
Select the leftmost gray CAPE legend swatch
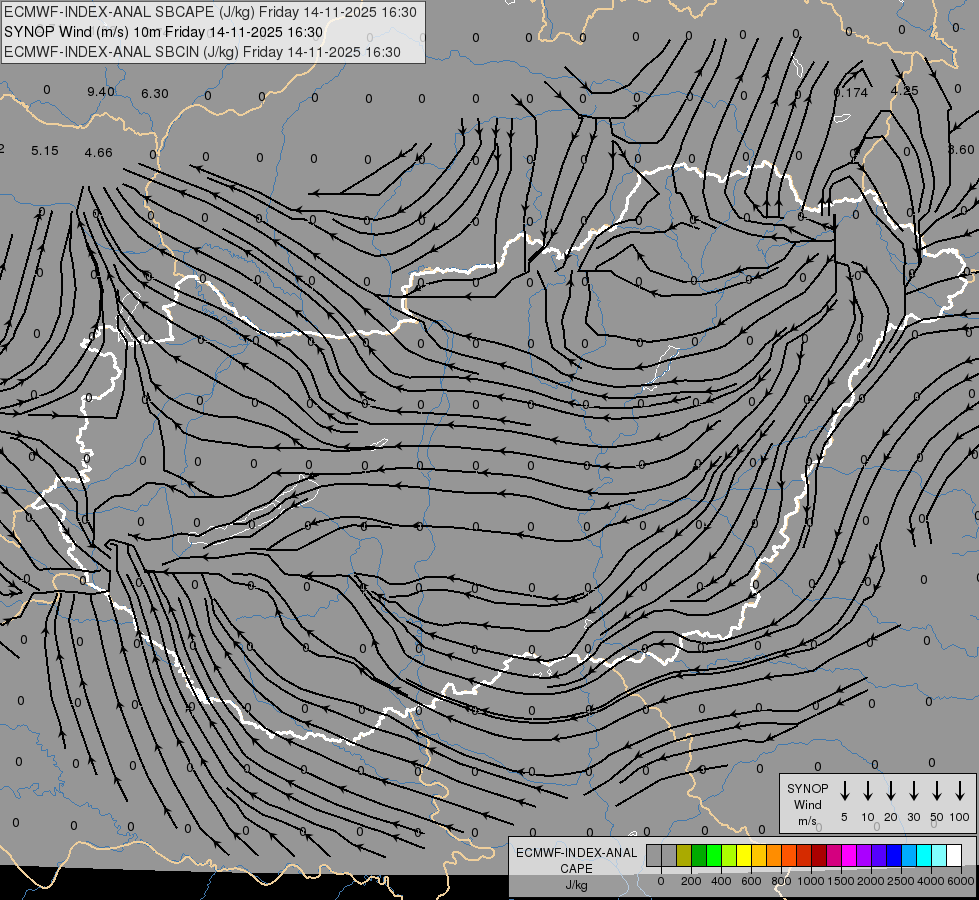[654, 855]
